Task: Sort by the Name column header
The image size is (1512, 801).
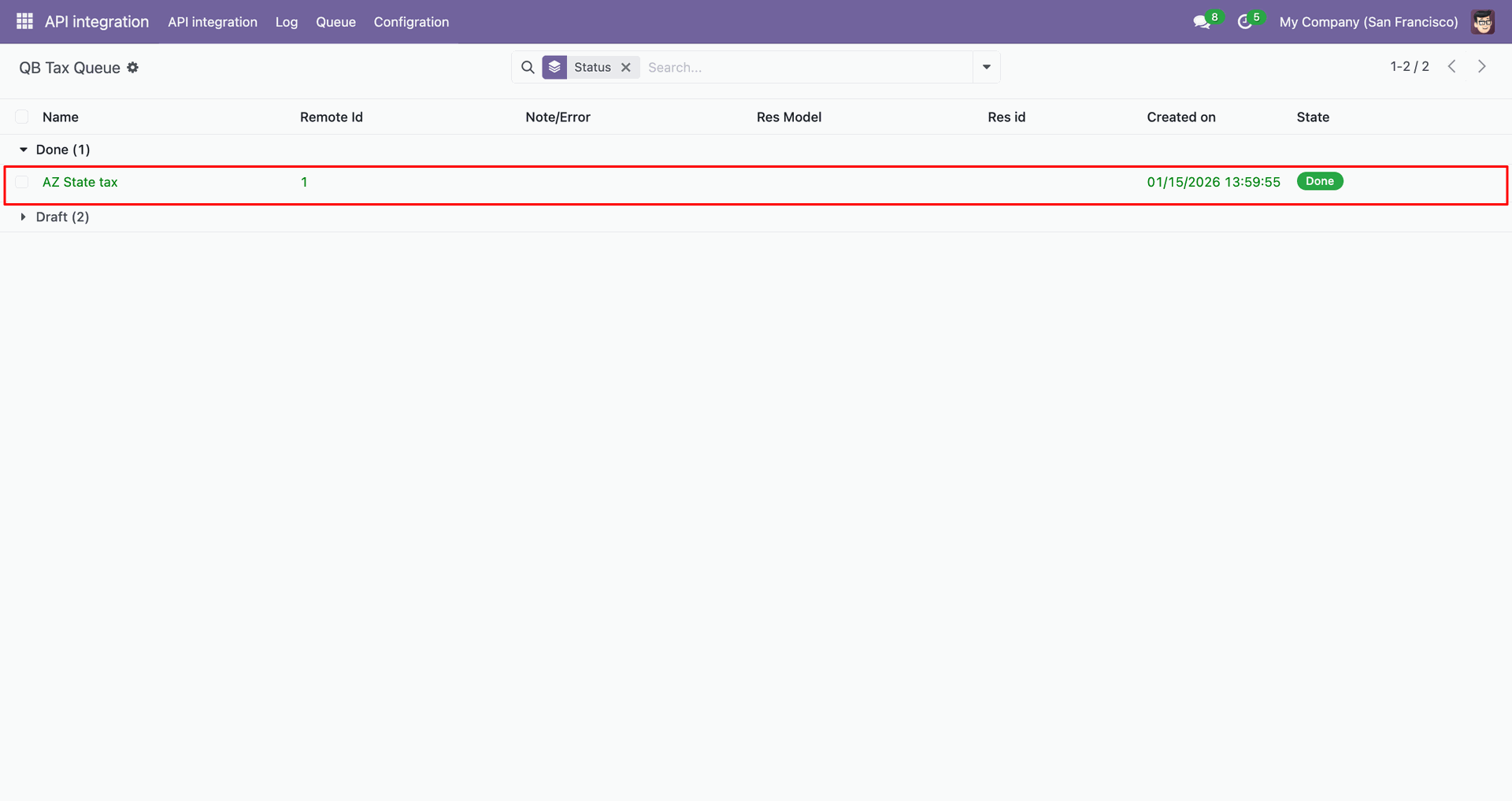Action: (x=61, y=117)
